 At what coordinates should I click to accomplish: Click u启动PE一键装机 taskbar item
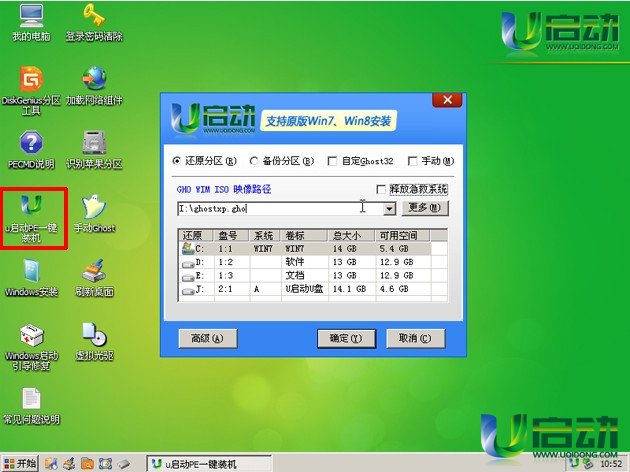(210, 463)
